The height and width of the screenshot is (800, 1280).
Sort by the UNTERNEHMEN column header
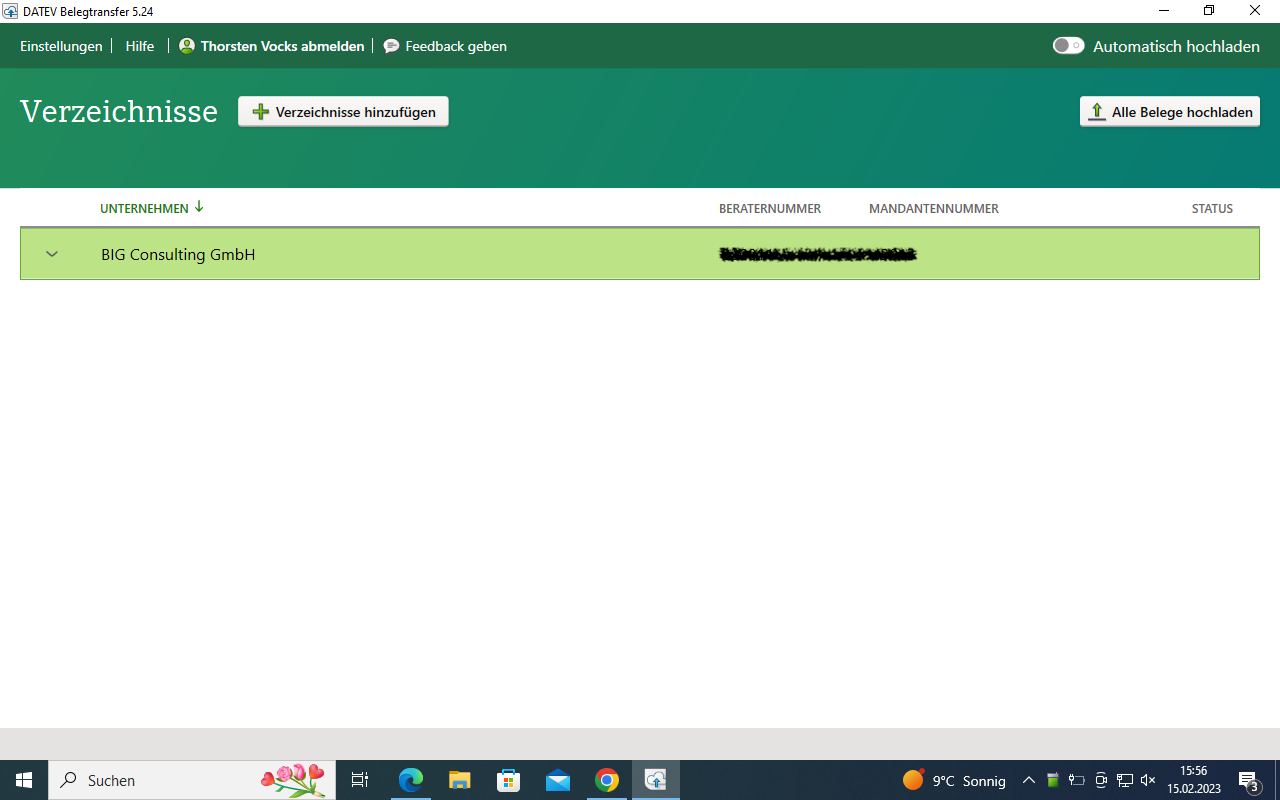151,208
